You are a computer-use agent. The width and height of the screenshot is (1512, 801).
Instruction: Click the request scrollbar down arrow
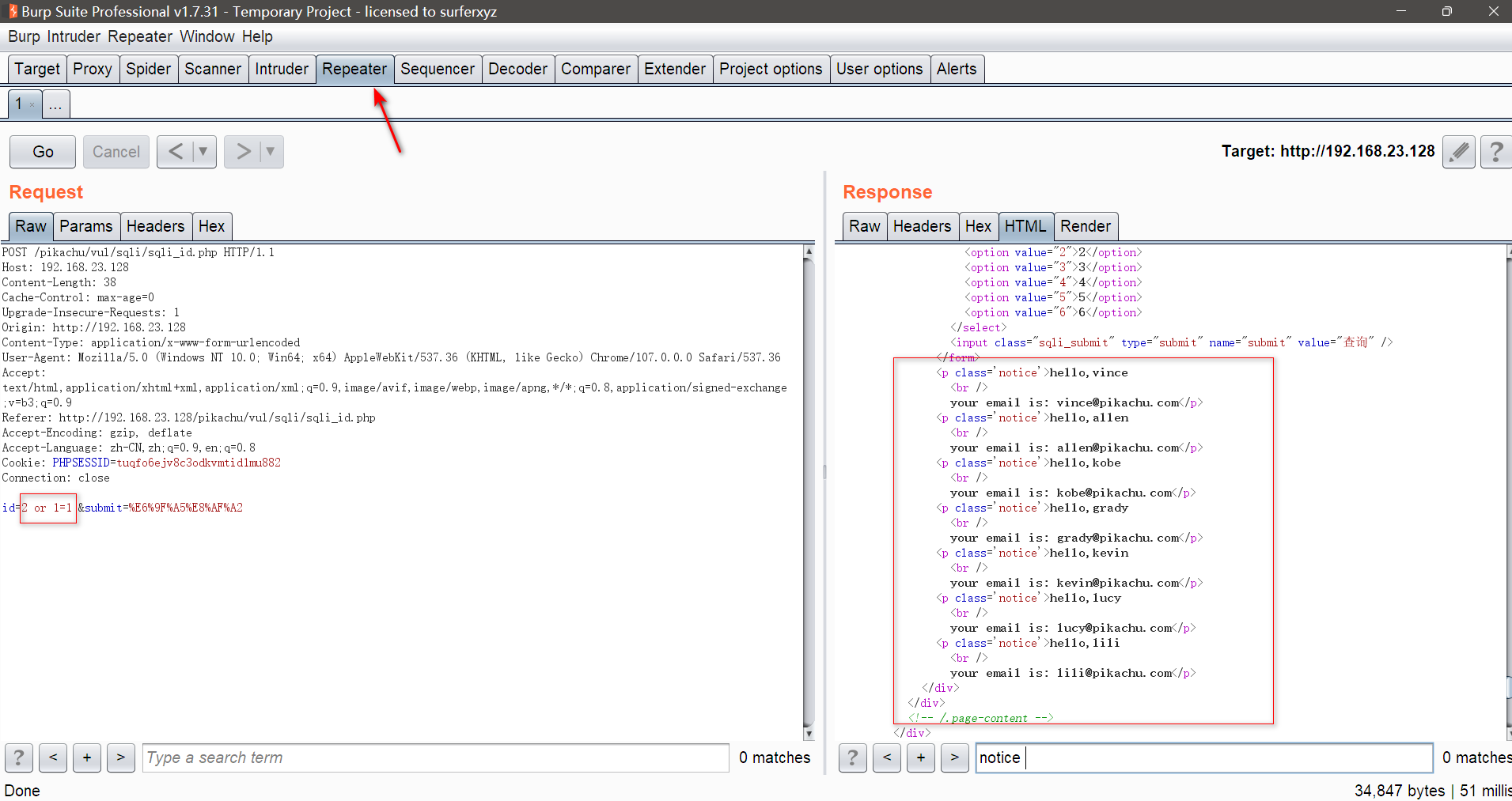tap(808, 734)
